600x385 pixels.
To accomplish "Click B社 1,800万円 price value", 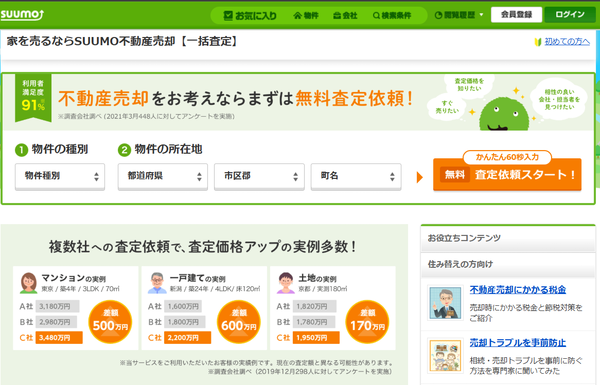I will tap(185, 322).
